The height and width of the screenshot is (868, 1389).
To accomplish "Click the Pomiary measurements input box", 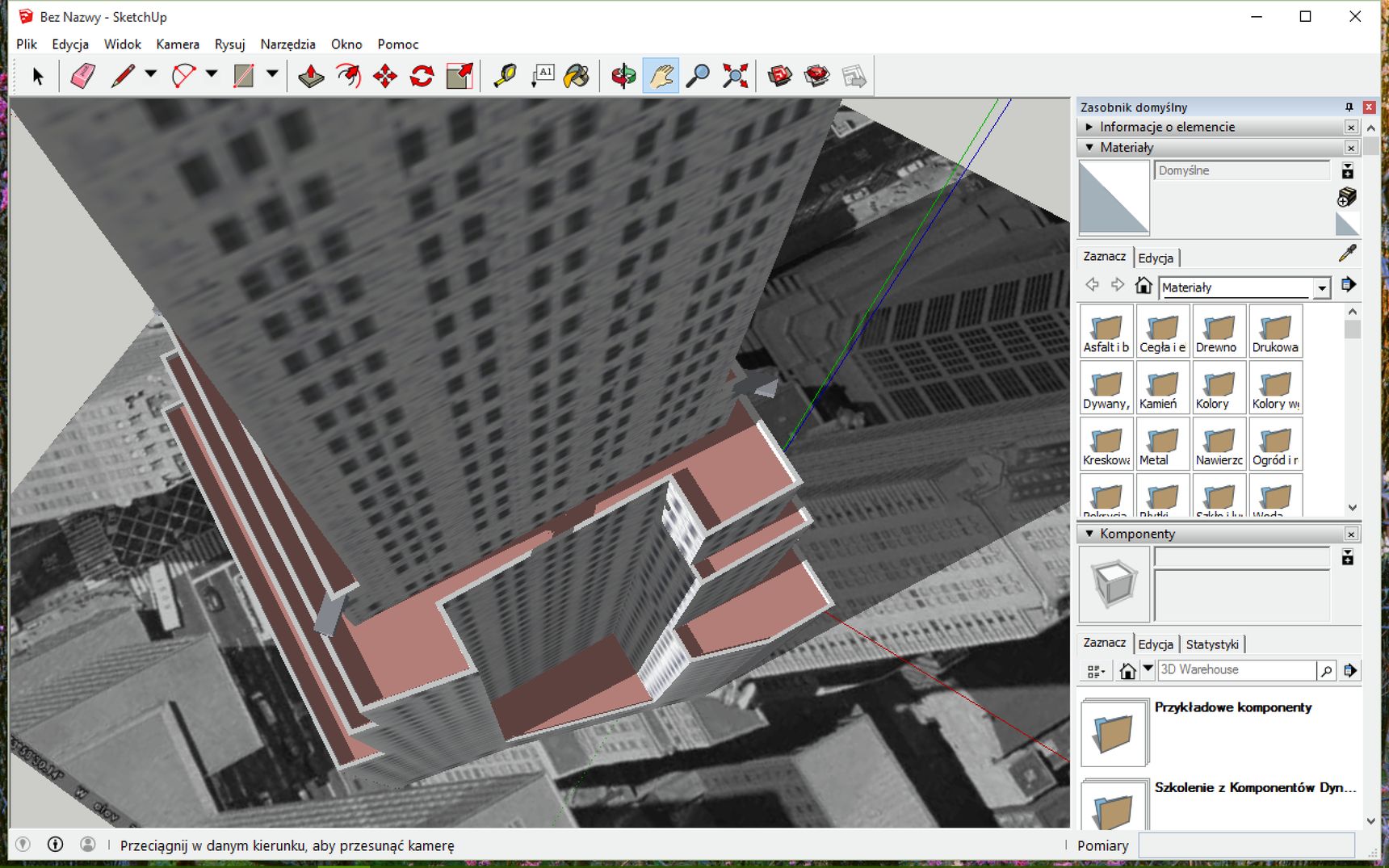I will (1246, 845).
